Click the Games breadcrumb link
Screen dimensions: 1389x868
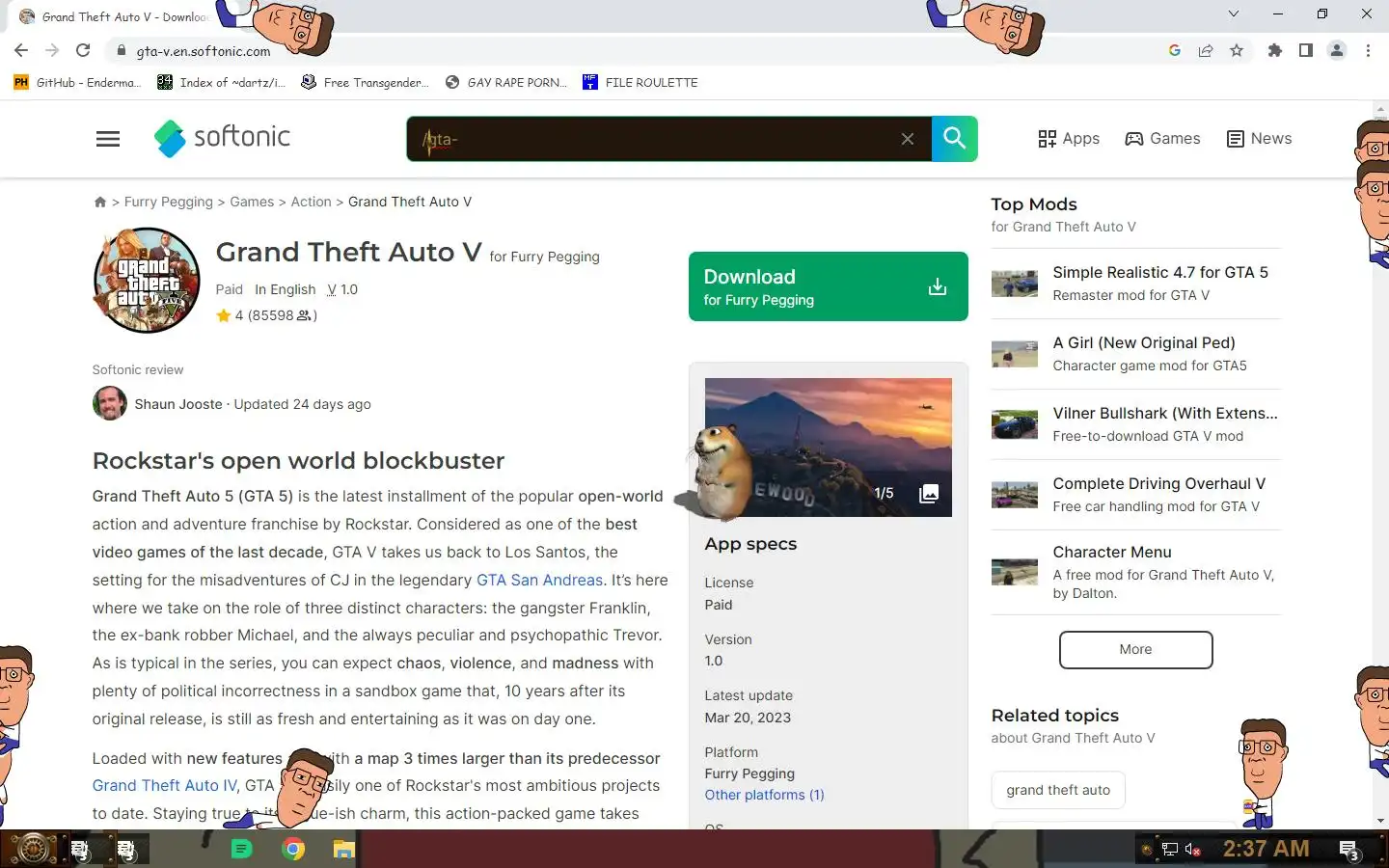click(252, 202)
